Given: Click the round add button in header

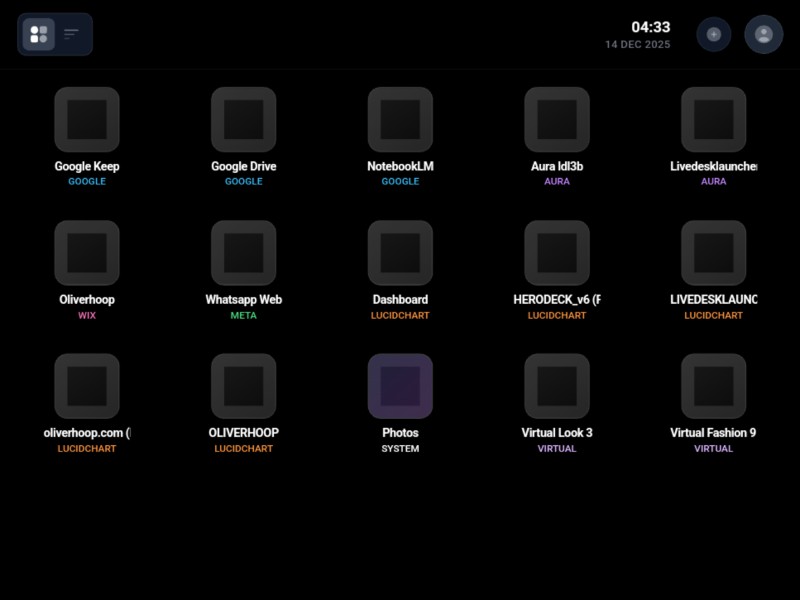Looking at the screenshot, I should [713, 34].
